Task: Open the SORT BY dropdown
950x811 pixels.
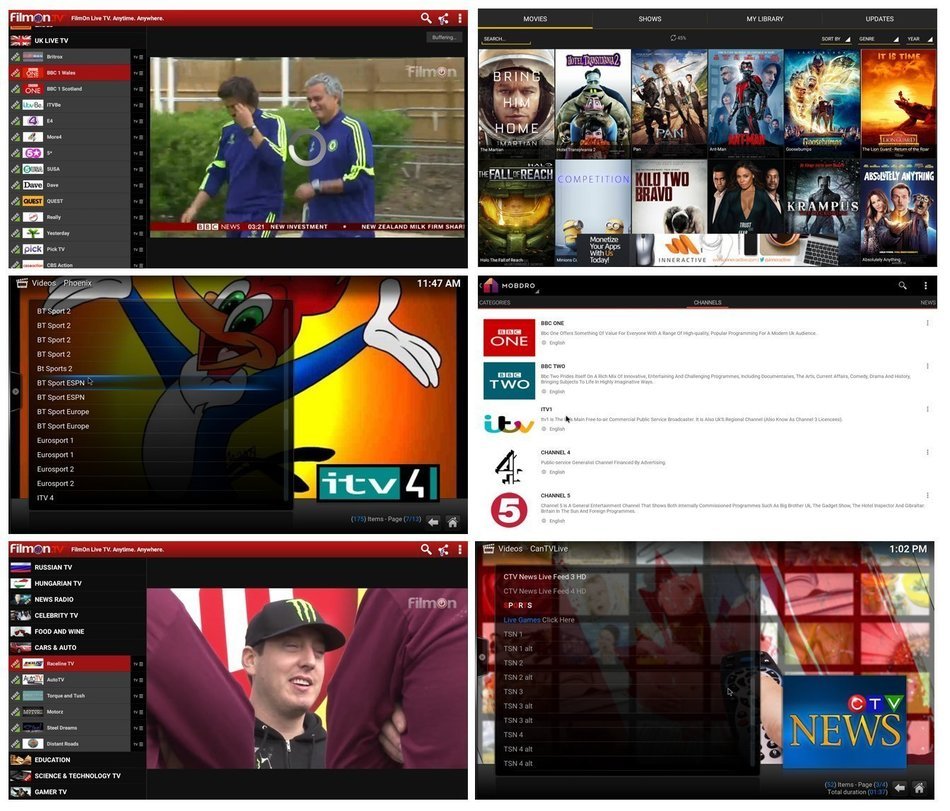Action: (836, 39)
